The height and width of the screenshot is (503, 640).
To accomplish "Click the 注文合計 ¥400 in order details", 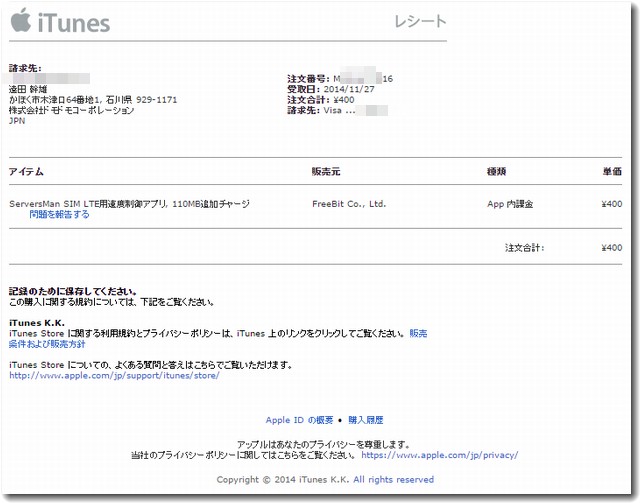I will tap(321, 100).
